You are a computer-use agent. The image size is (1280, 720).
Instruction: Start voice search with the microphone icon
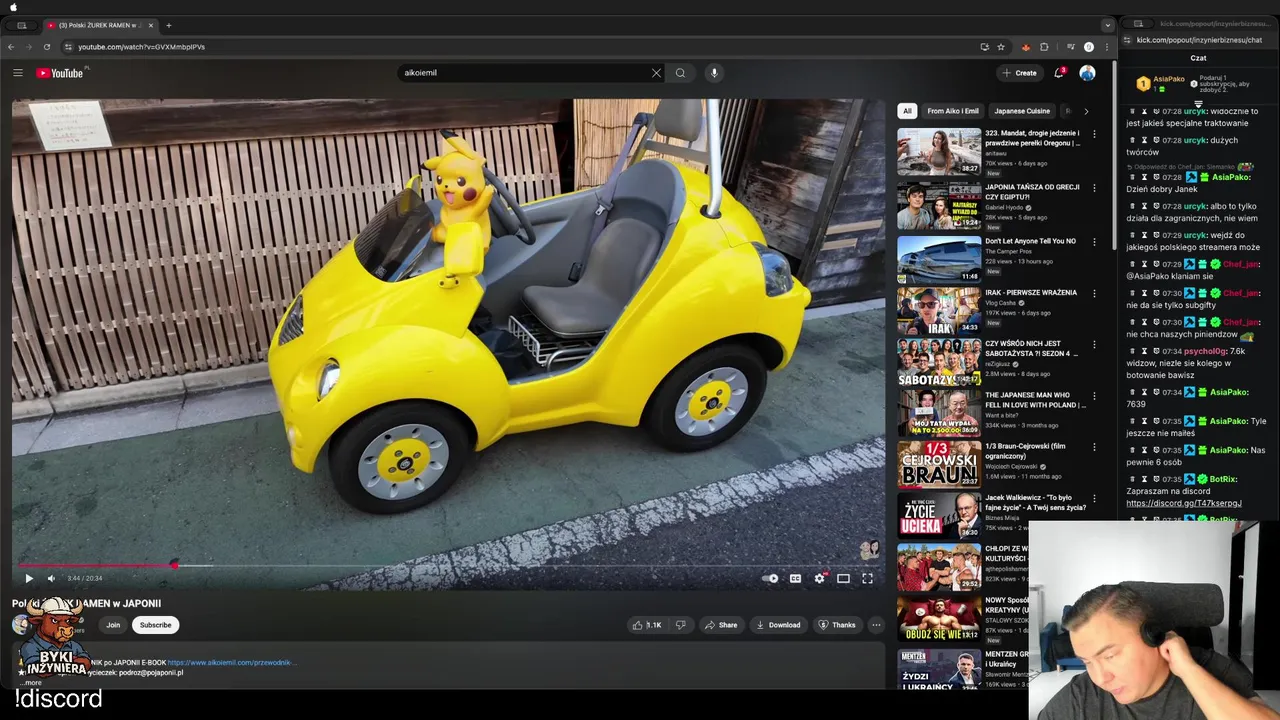tap(714, 73)
